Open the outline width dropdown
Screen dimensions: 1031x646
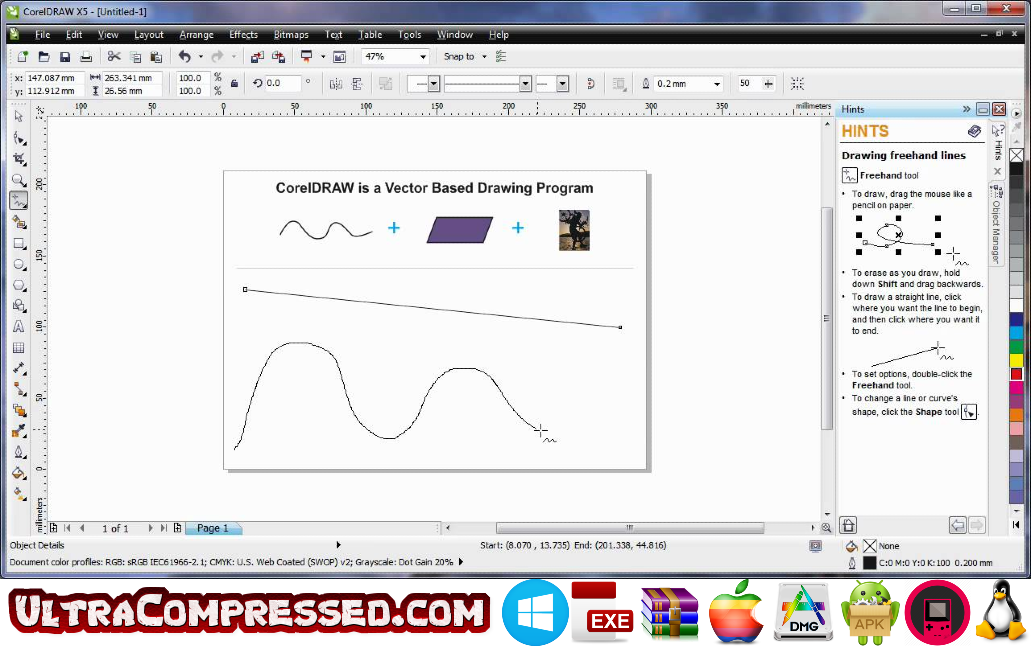click(717, 84)
